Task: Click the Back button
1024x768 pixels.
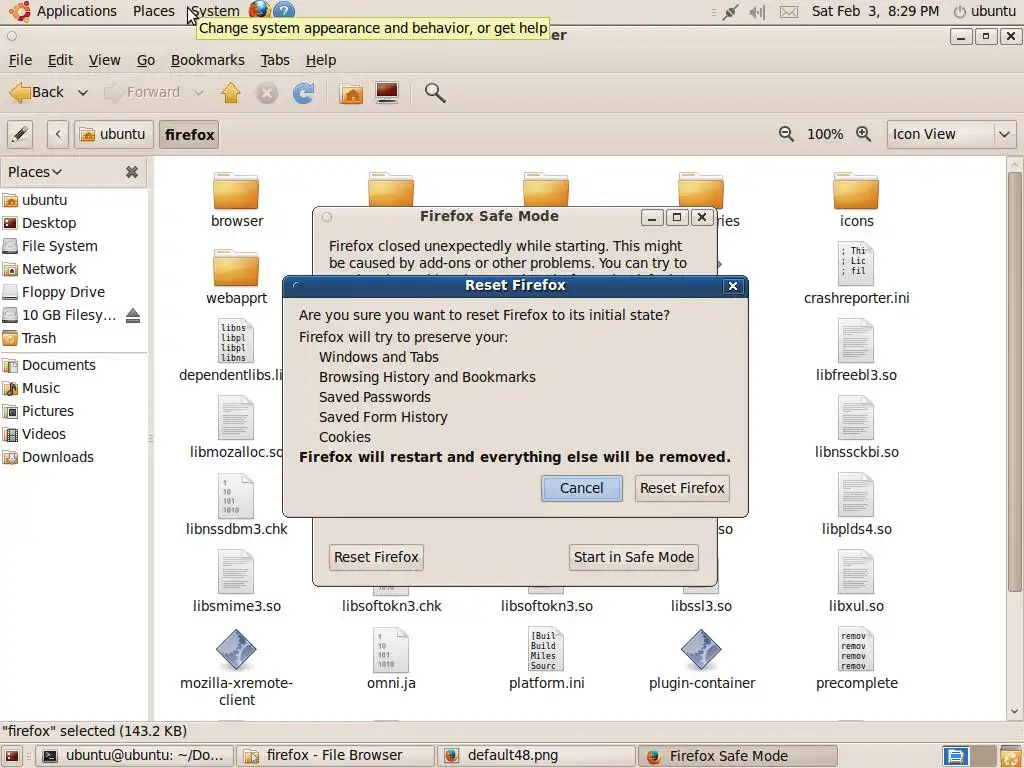Action: click(x=38, y=93)
